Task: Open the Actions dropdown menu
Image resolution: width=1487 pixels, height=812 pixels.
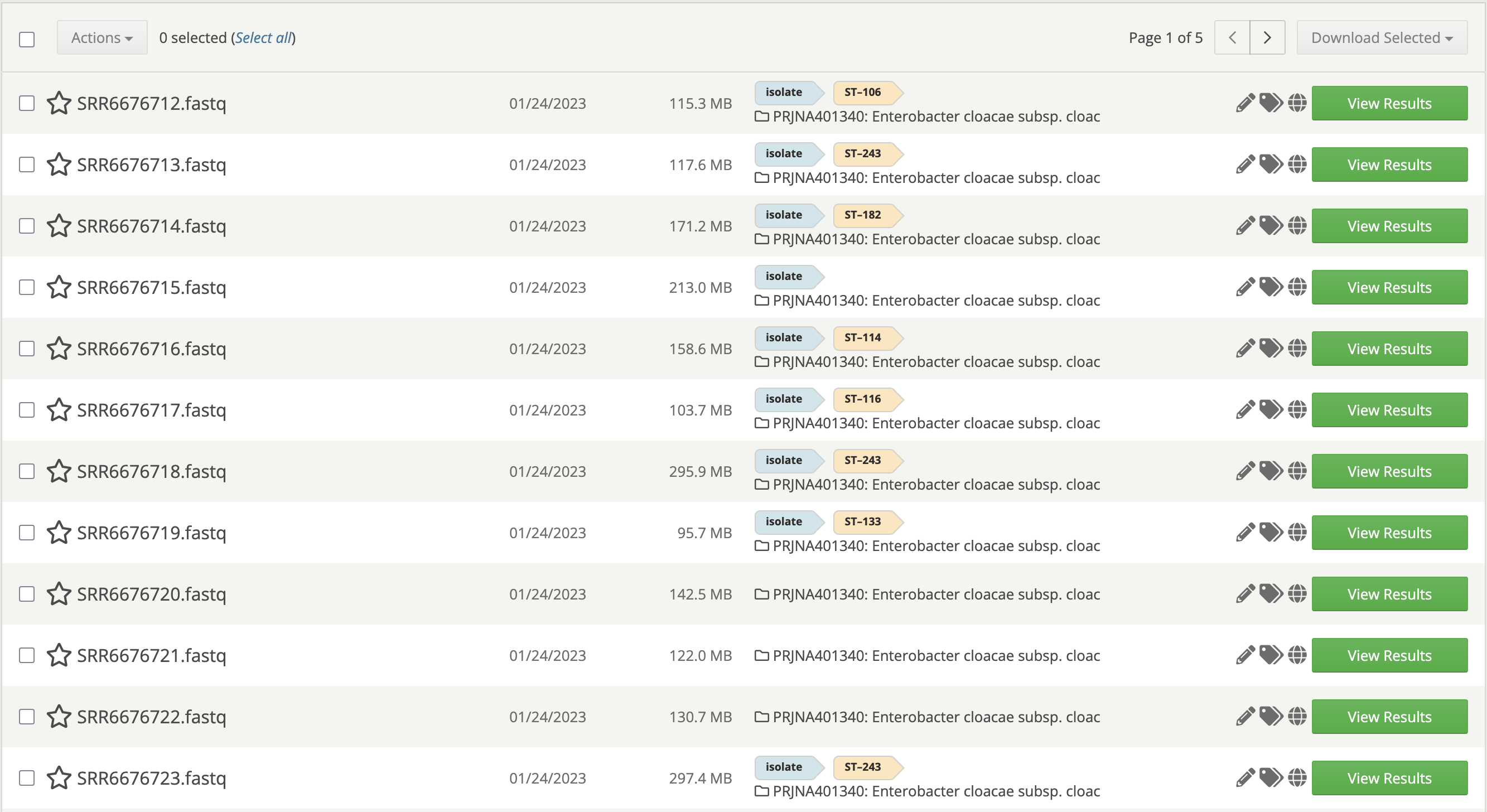Action: tap(102, 37)
